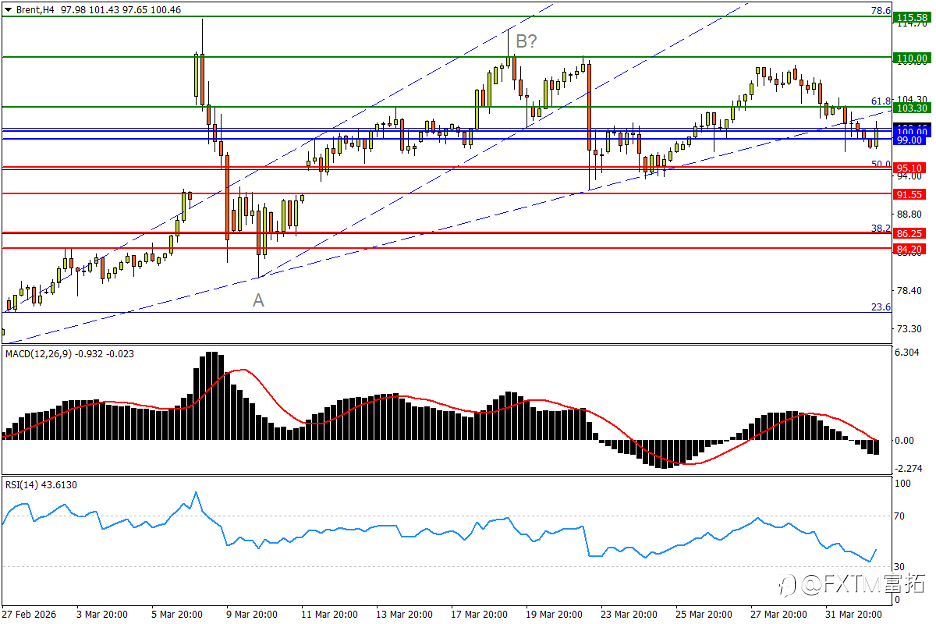Click the 11 Mar 20:00 date label
Viewport: 936px width, 624px height.
[330, 614]
